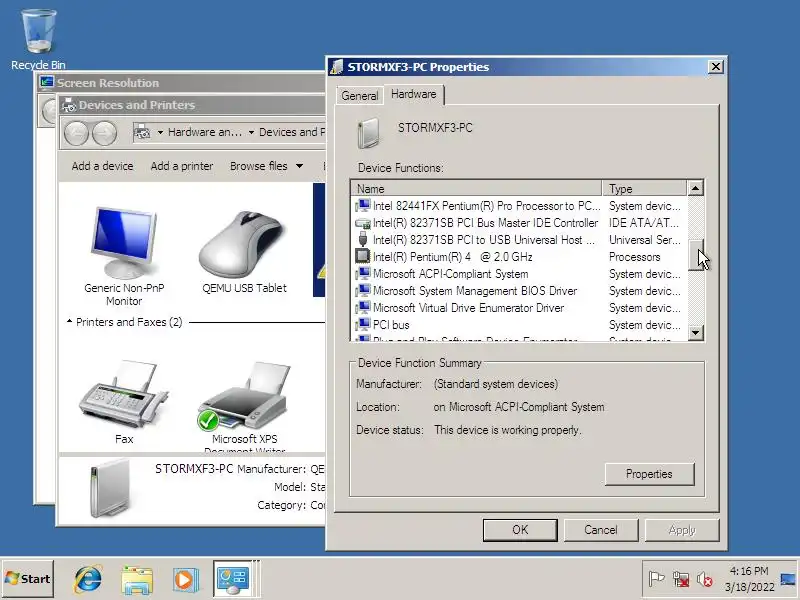Click the System Management BIOS Driver row icon

(x=363, y=291)
